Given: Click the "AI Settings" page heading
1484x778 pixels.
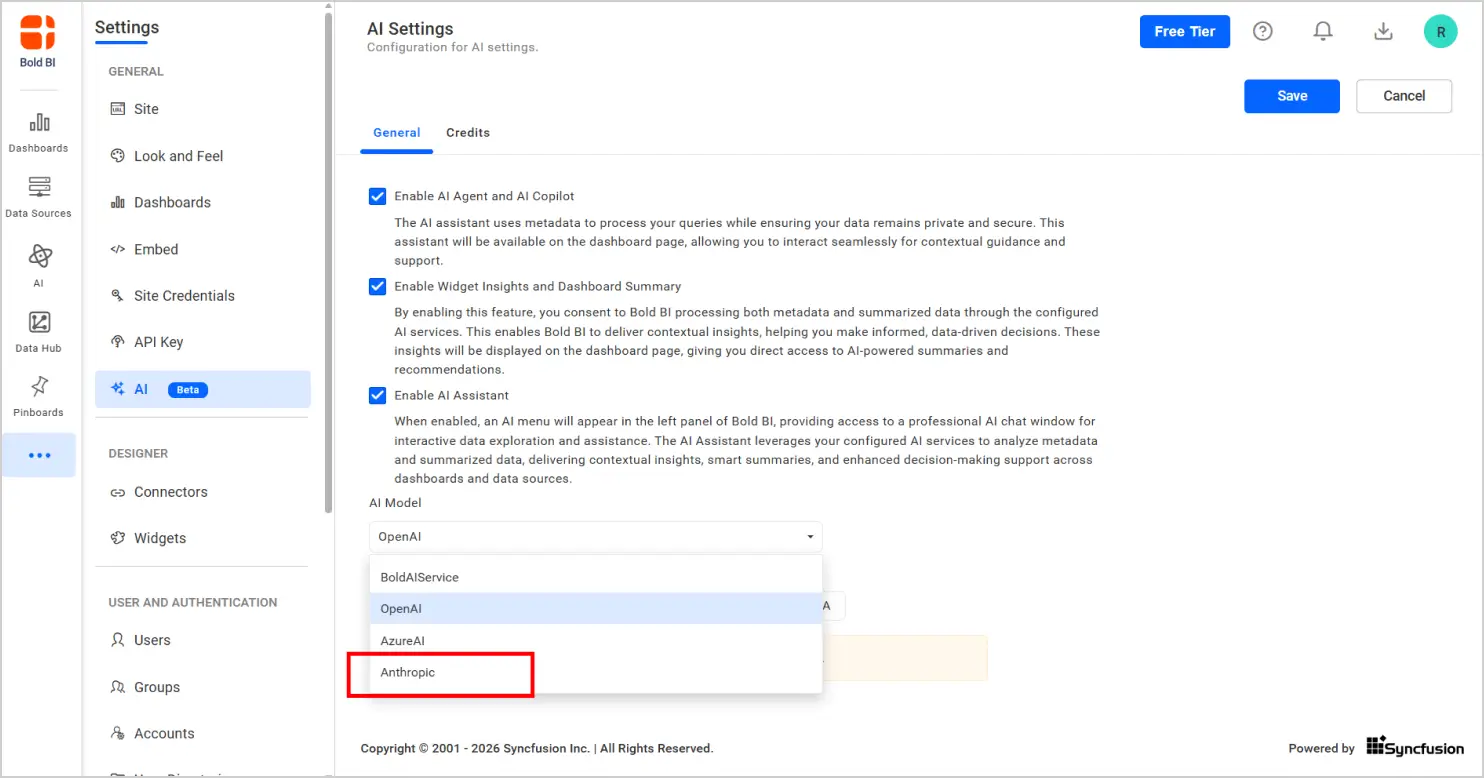Looking at the screenshot, I should tap(410, 29).
